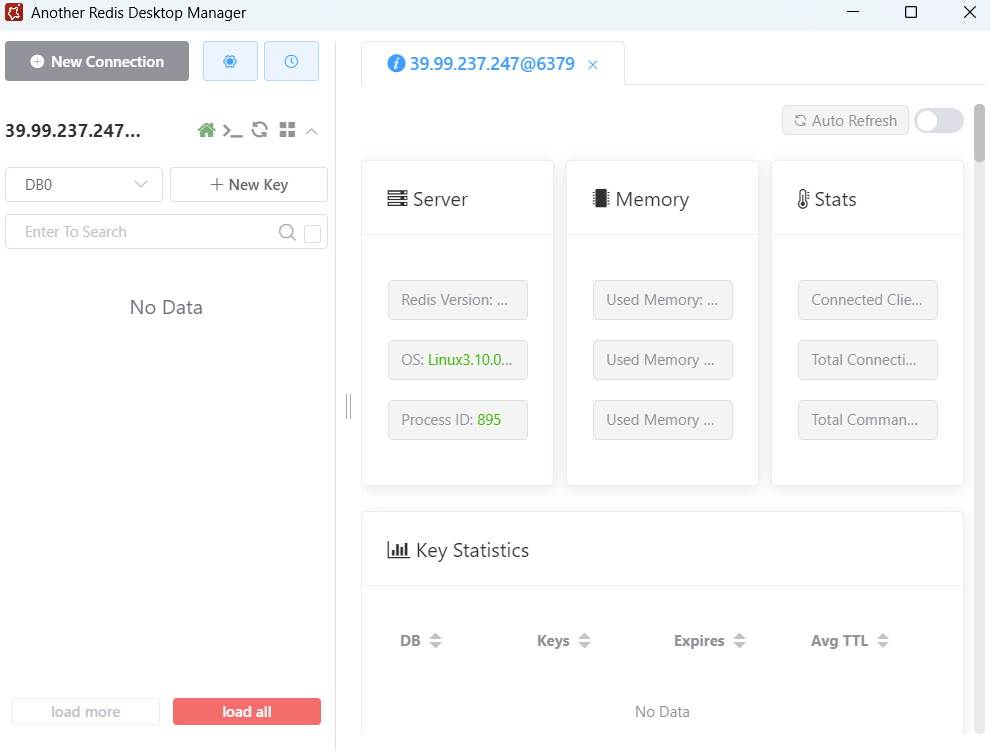Click the Process ID 895 tag
The image size is (990, 752).
(x=458, y=420)
